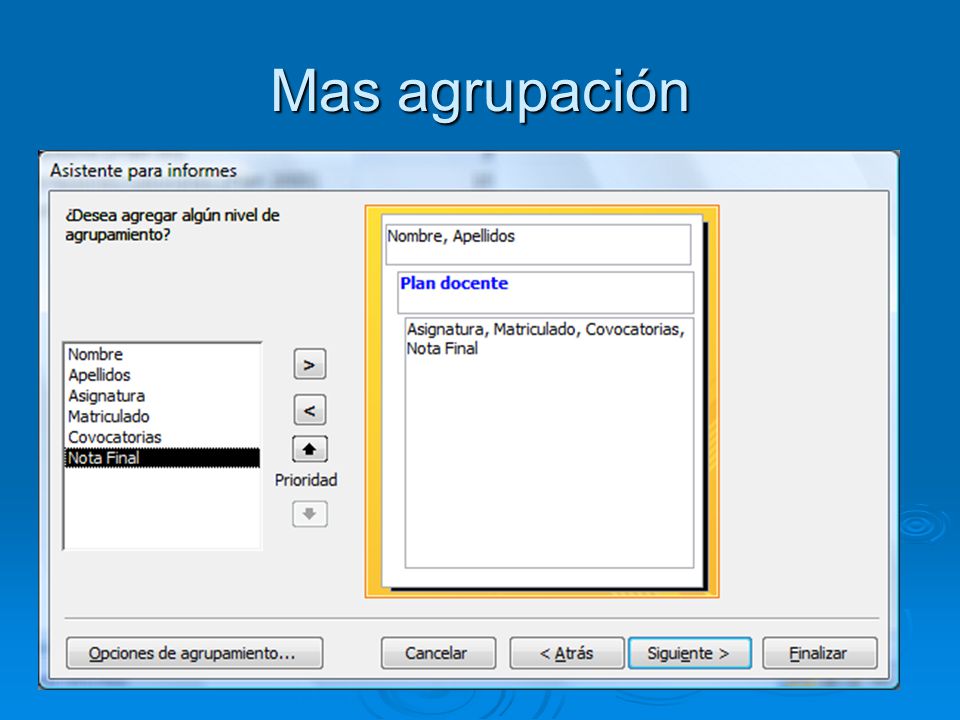The width and height of the screenshot is (960, 720).
Task: Open Opciones de agrupamiento dialog
Action: point(195,653)
